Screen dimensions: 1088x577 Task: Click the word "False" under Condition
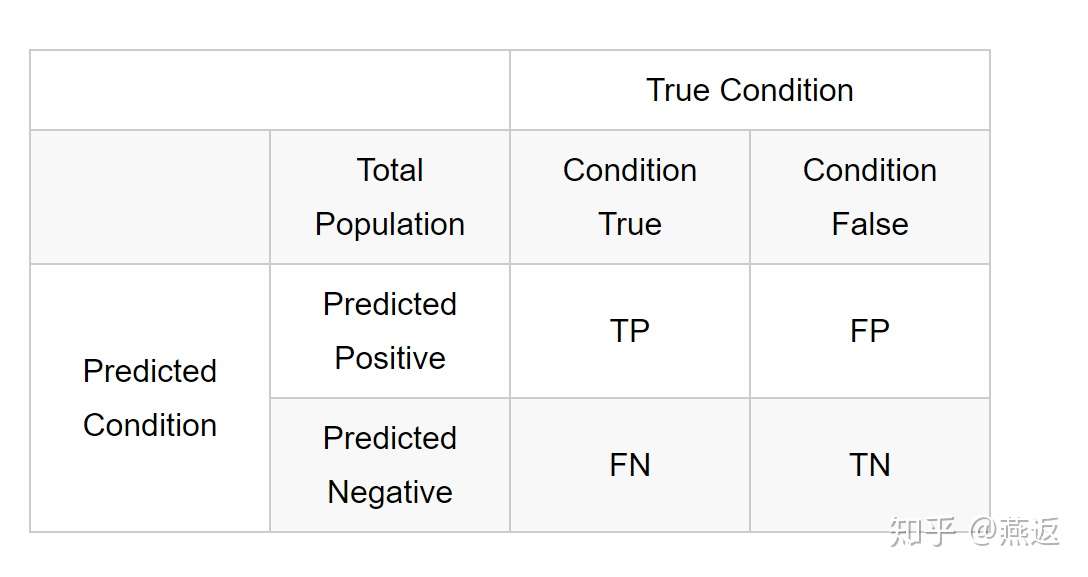point(870,224)
